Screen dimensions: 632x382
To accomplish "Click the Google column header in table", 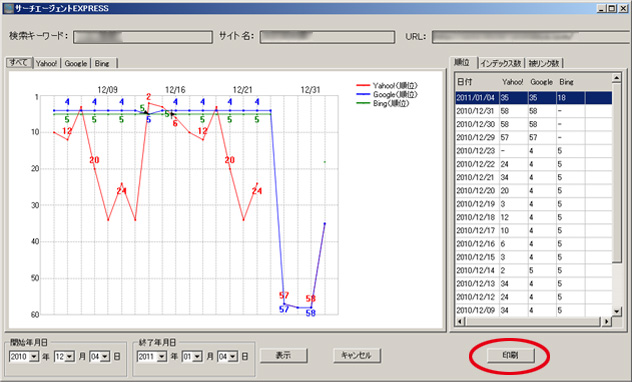I will (541, 82).
